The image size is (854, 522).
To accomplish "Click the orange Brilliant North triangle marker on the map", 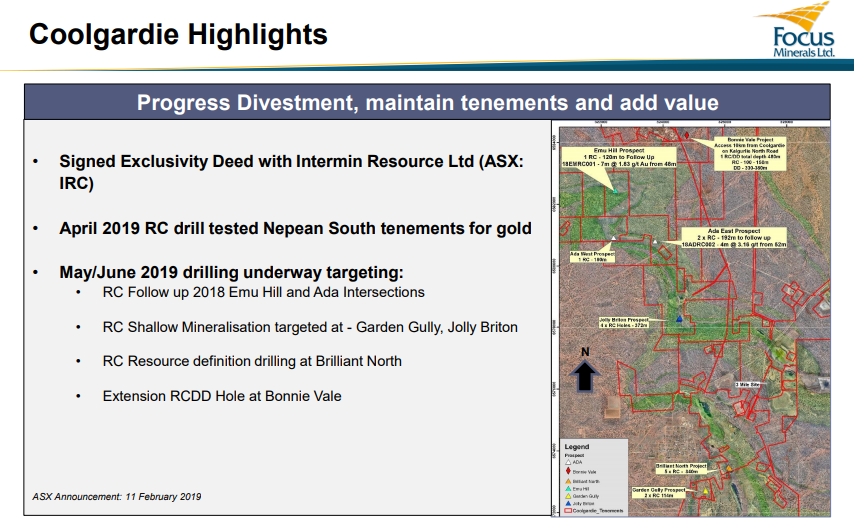I will tap(729, 468).
